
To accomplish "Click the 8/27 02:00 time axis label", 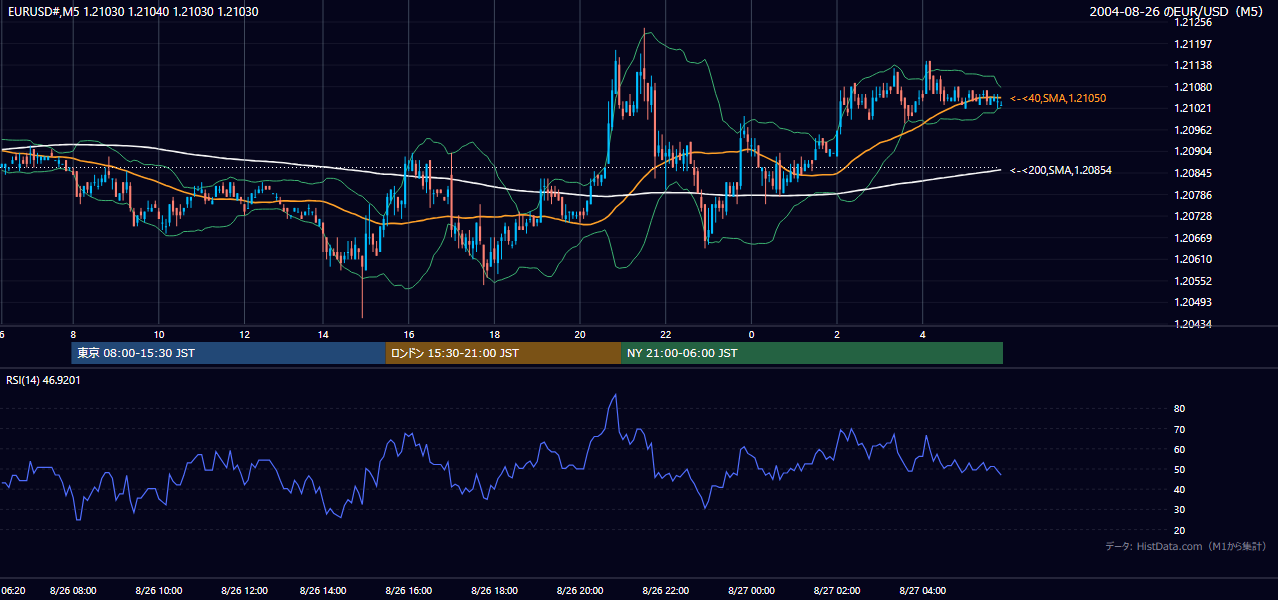I will [x=836, y=591].
